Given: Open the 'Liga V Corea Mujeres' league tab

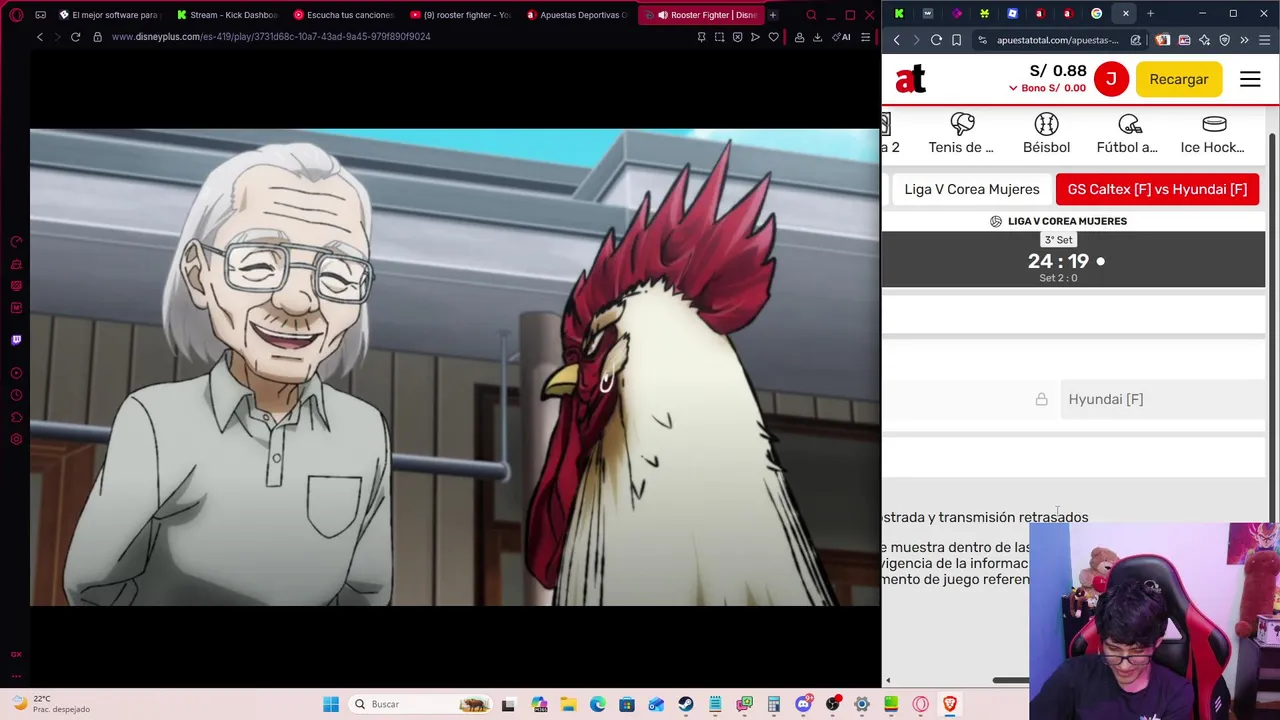Looking at the screenshot, I should coord(972,189).
